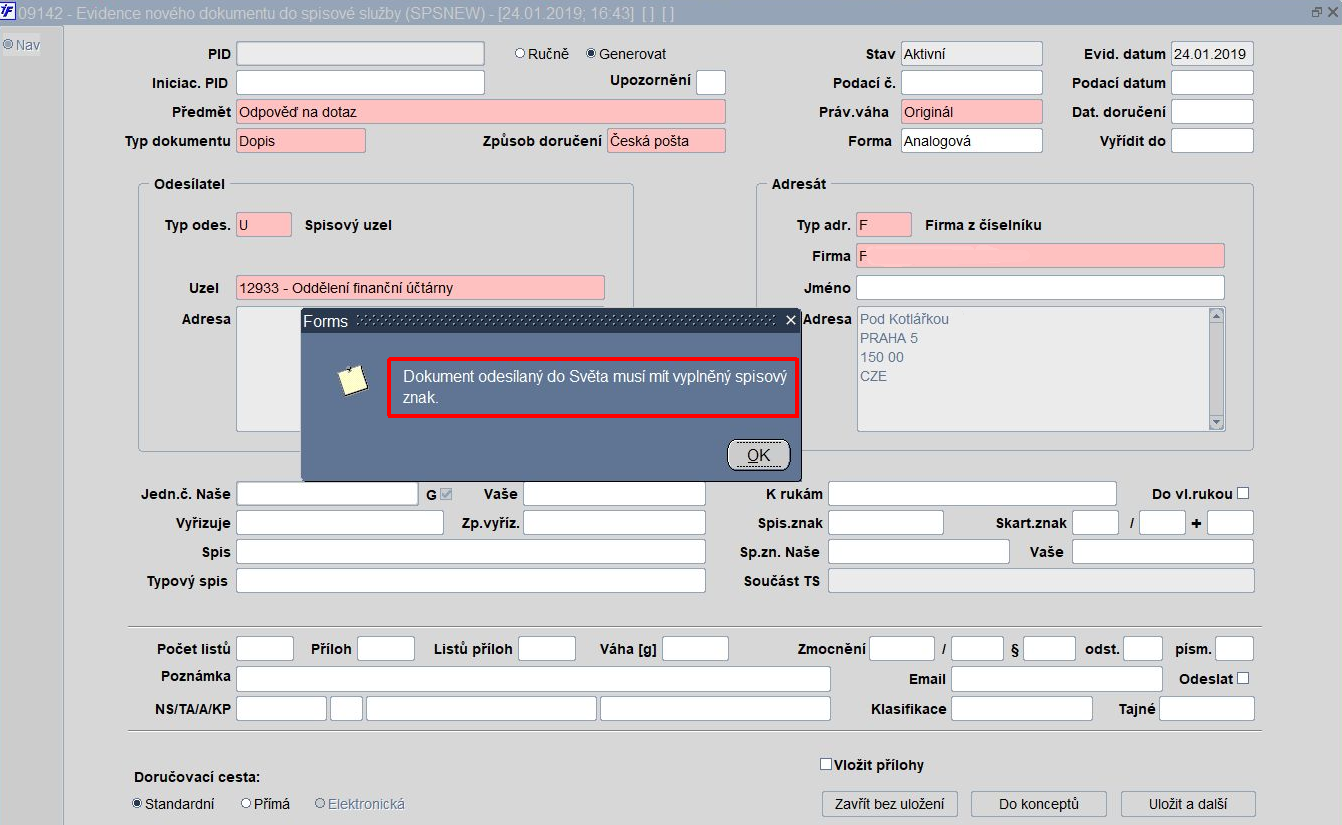Click the up arrow of address scrollbar
Screen dimensions: 1342x825
[1217, 316]
